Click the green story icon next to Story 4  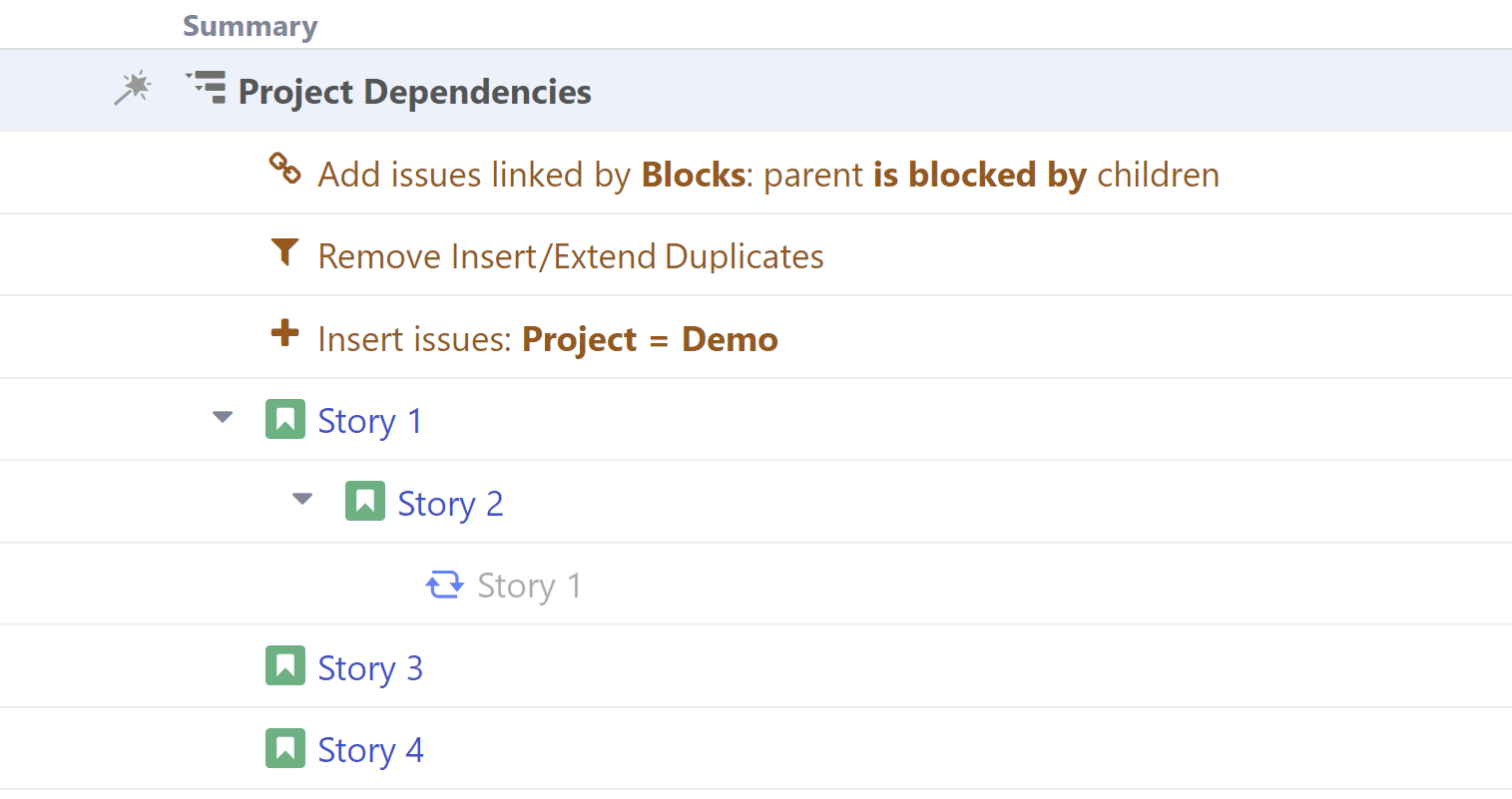(x=286, y=748)
